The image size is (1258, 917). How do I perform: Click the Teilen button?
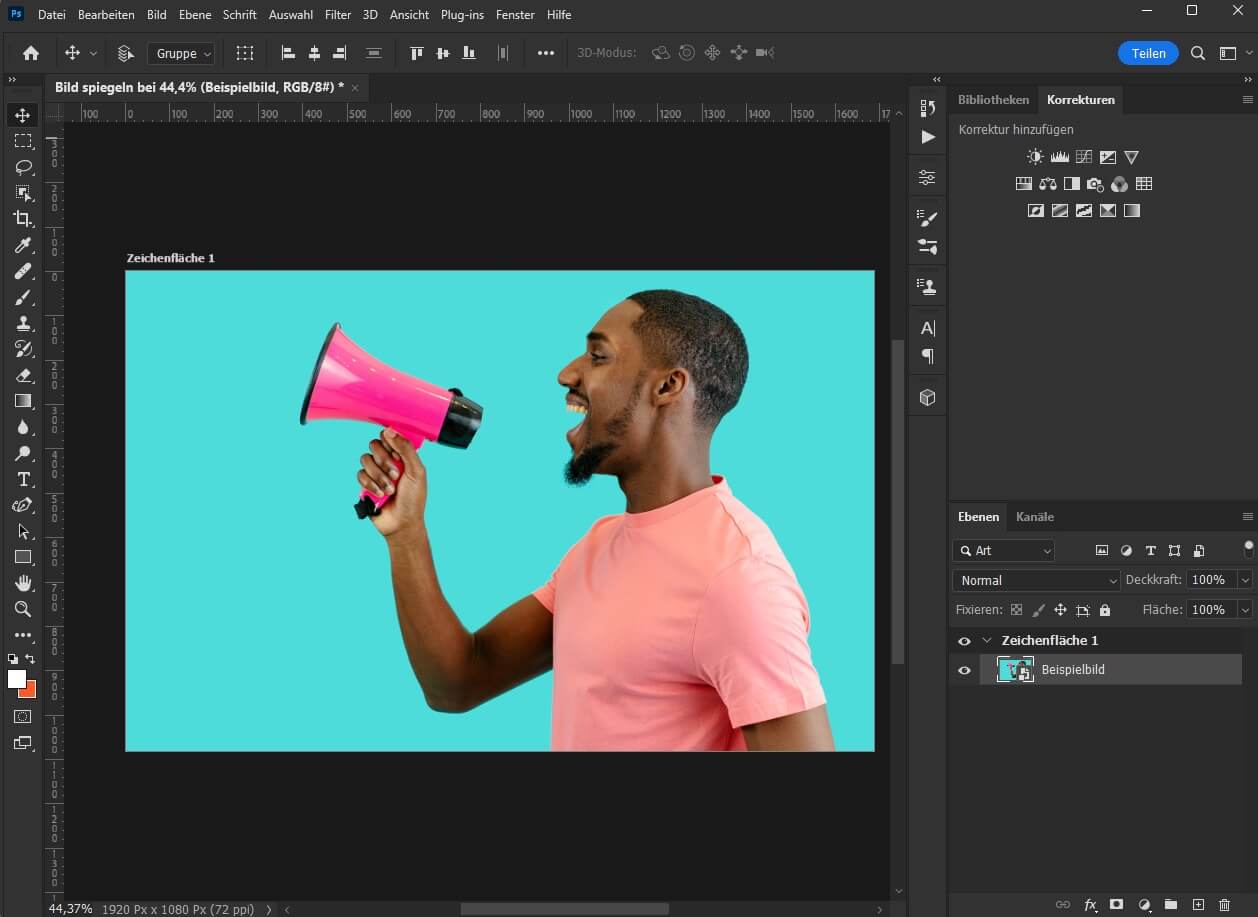[x=1147, y=53]
